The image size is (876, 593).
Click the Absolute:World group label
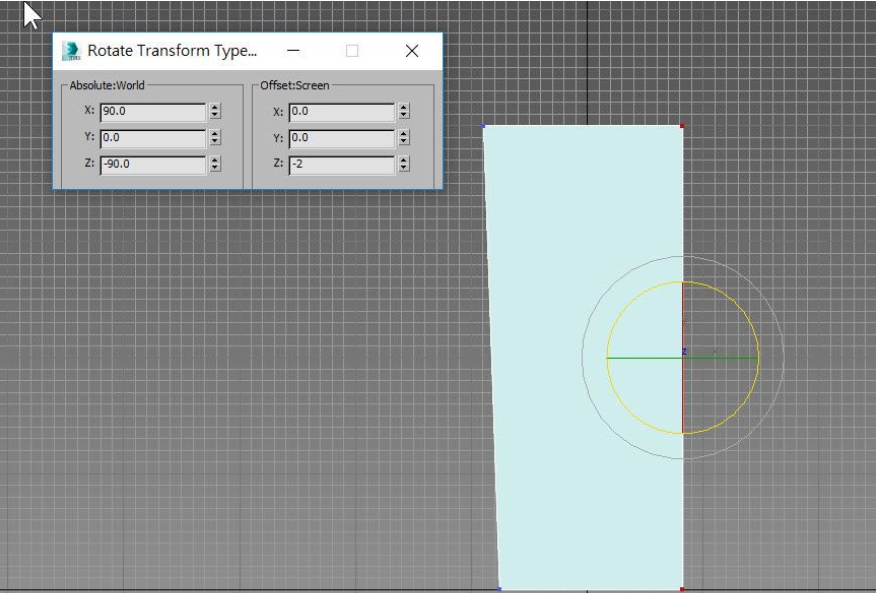pyautogui.click(x=107, y=86)
